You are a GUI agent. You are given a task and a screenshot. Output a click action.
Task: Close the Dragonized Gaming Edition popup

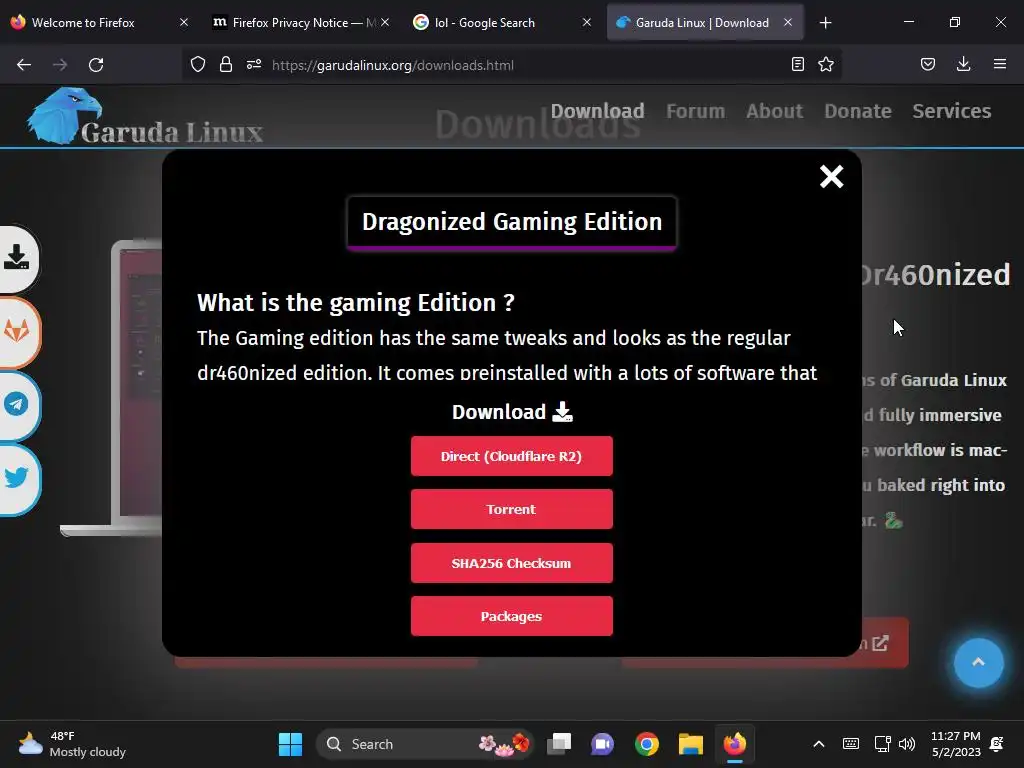coord(831,176)
